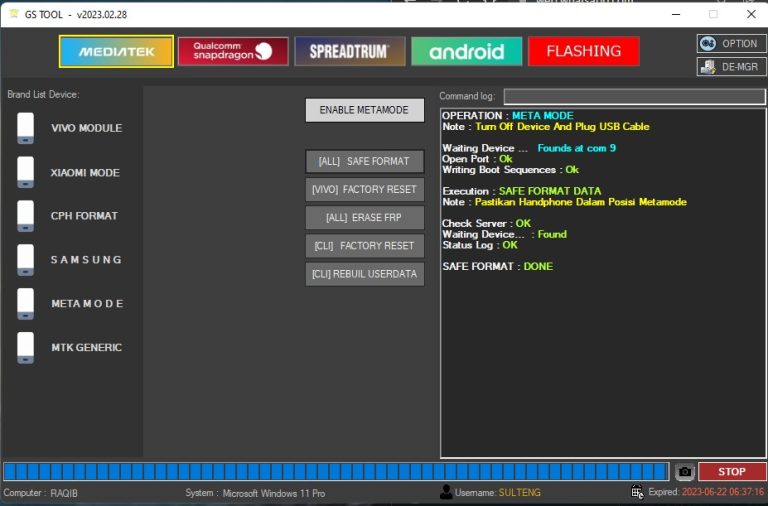Select the MediaTek platform tab
Screen dimensions: 768x506
tap(116, 51)
